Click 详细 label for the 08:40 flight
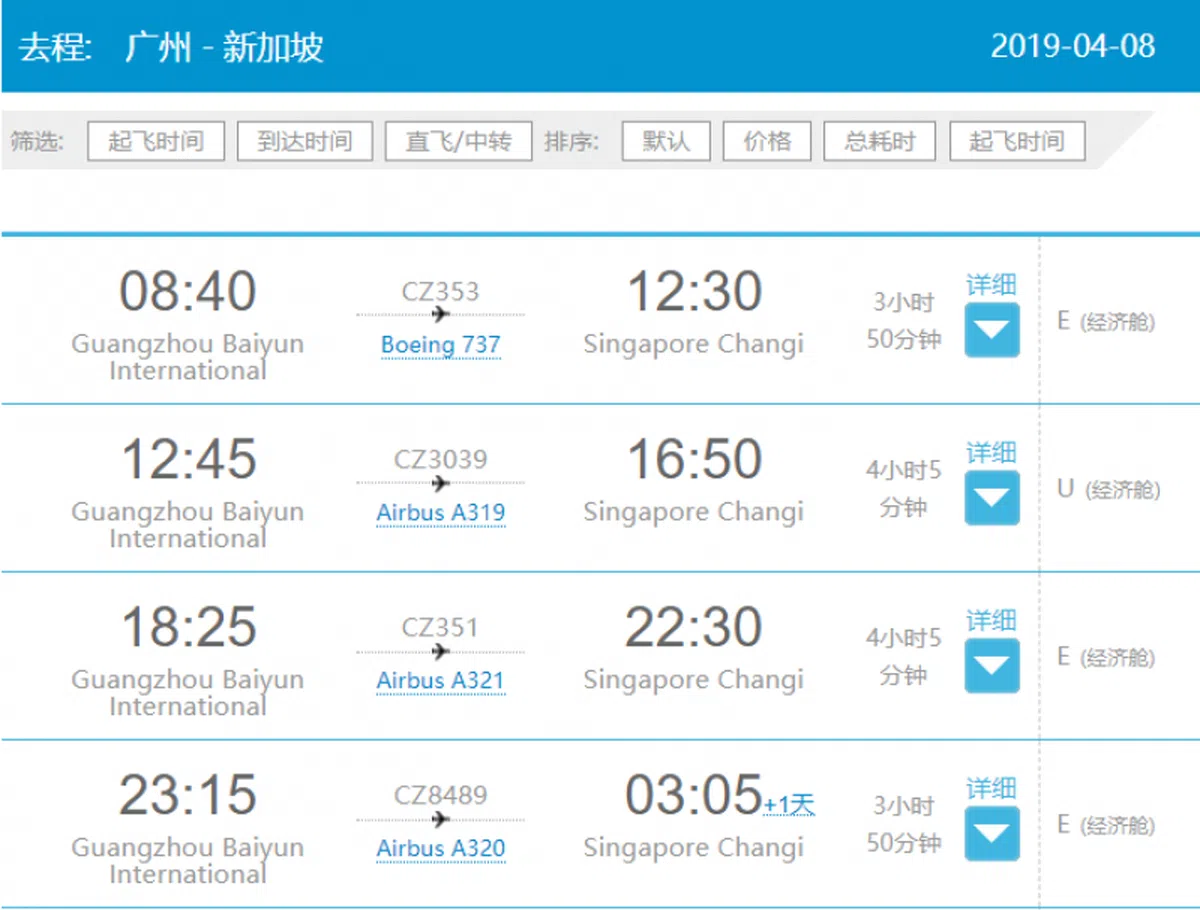1200x910 pixels. [991, 285]
